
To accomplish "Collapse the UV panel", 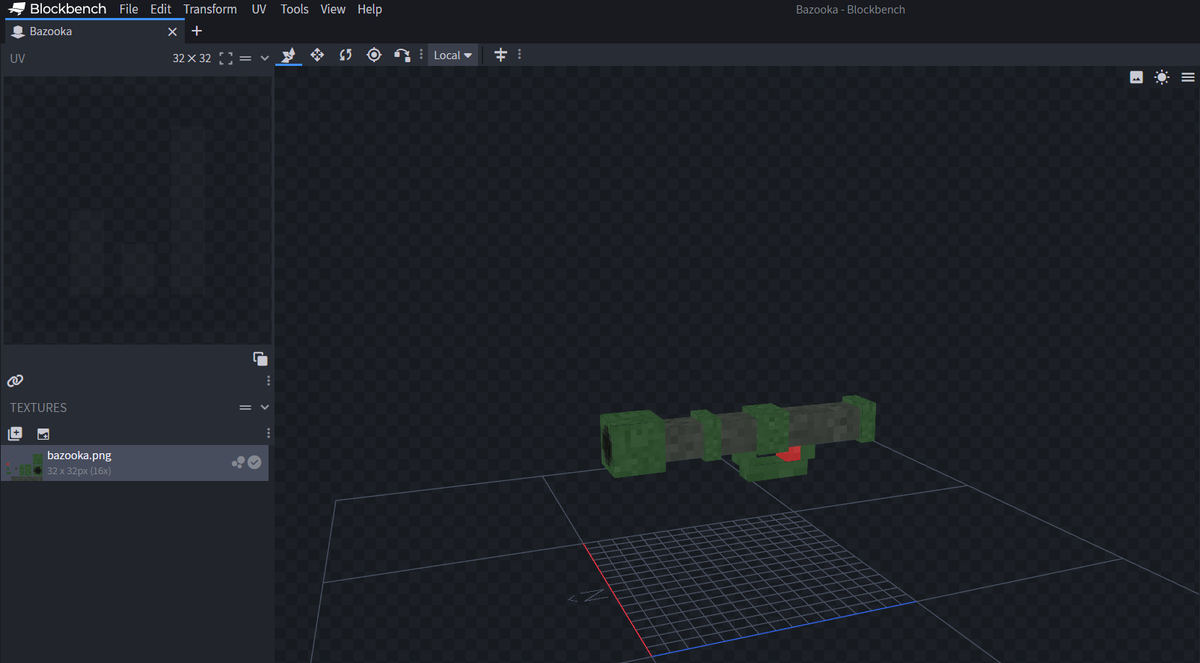I will pyautogui.click(x=265, y=58).
